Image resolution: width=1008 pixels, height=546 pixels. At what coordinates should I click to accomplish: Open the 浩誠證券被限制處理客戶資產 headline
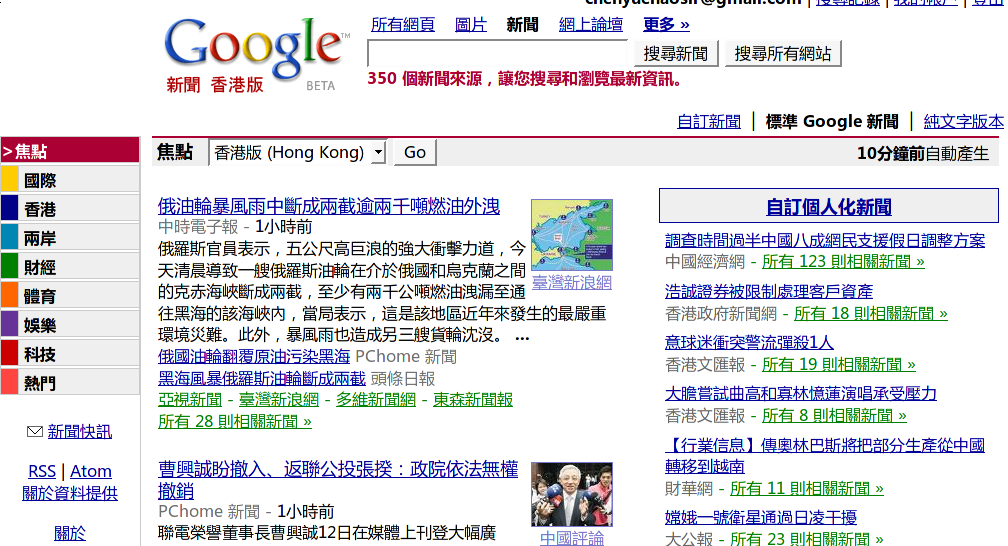pos(769,291)
